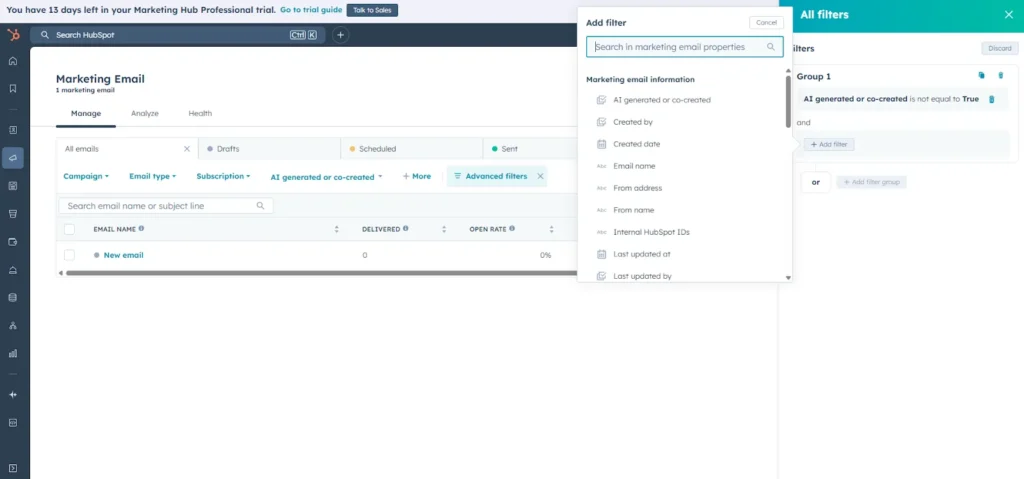Cancel the Add filter popup
Image resolution: width=1024 pixels, height=479 pixels.
coord(766,23)
